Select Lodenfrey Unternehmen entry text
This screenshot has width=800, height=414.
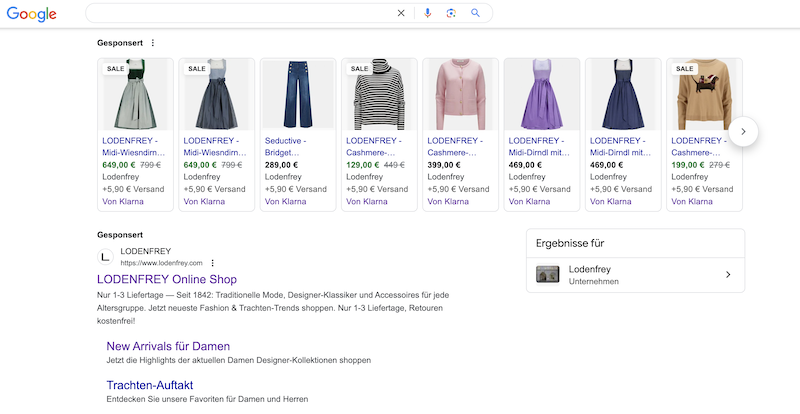point(594,275)
